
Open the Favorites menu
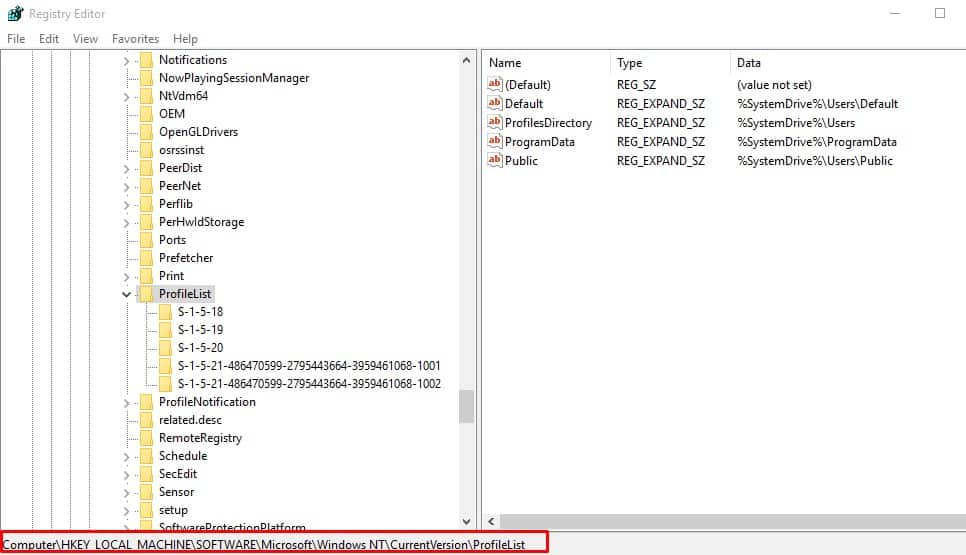click(x=135, y=39)
